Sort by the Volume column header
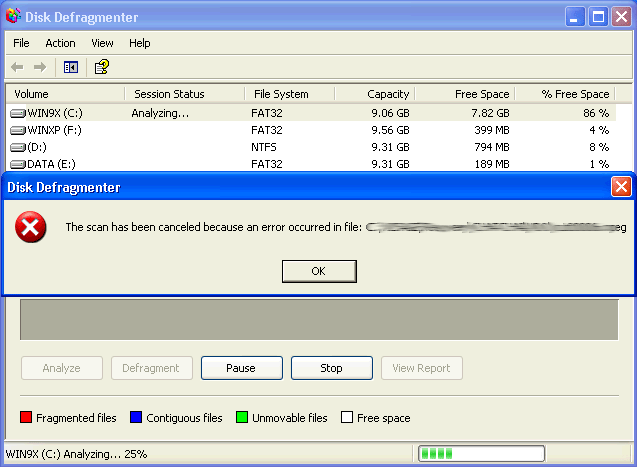 [65, 94]
